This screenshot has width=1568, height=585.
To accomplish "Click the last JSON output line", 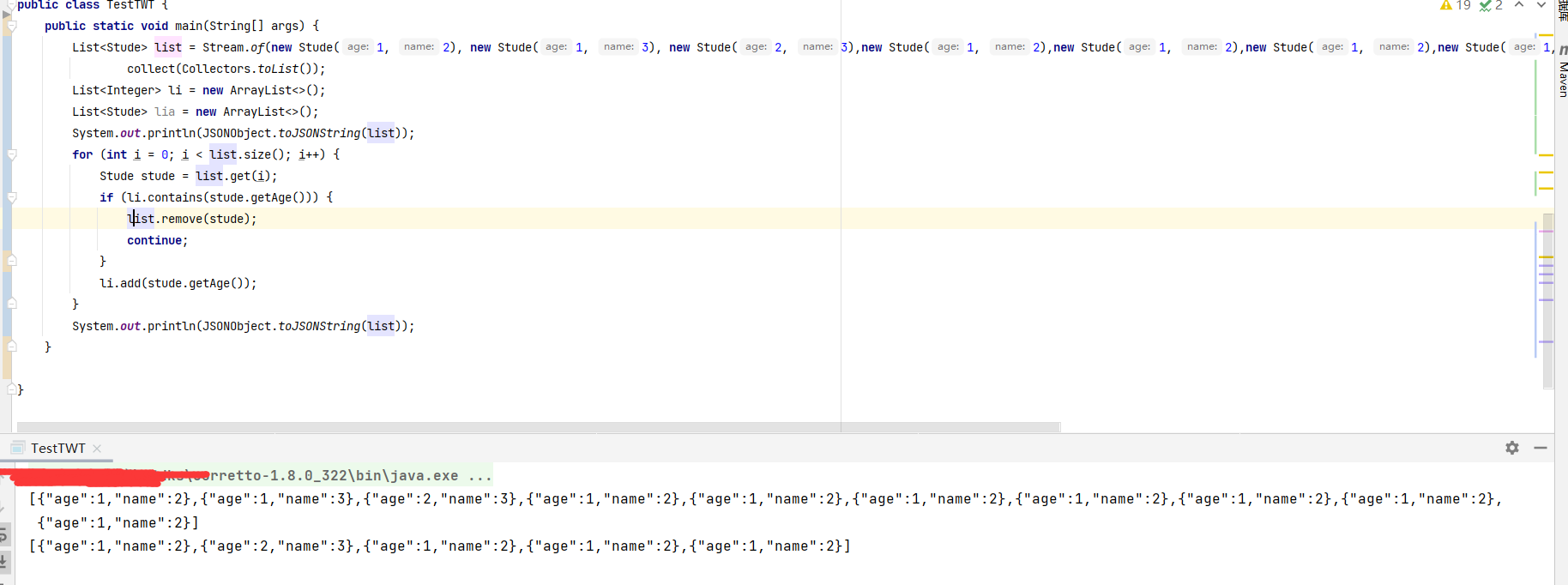I will (x=440, y=546).
